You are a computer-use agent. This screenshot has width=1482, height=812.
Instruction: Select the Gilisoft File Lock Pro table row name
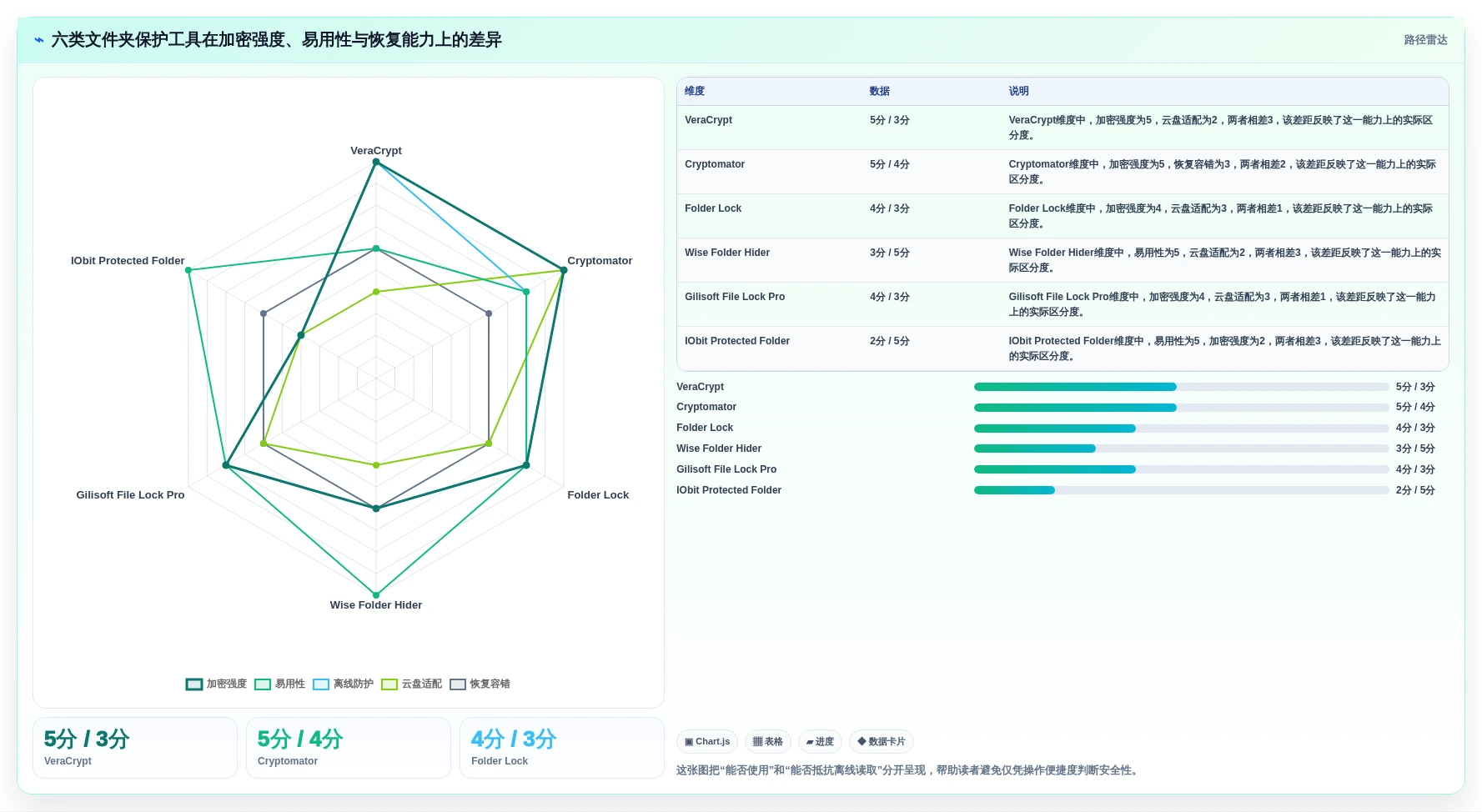coord(735,297)
